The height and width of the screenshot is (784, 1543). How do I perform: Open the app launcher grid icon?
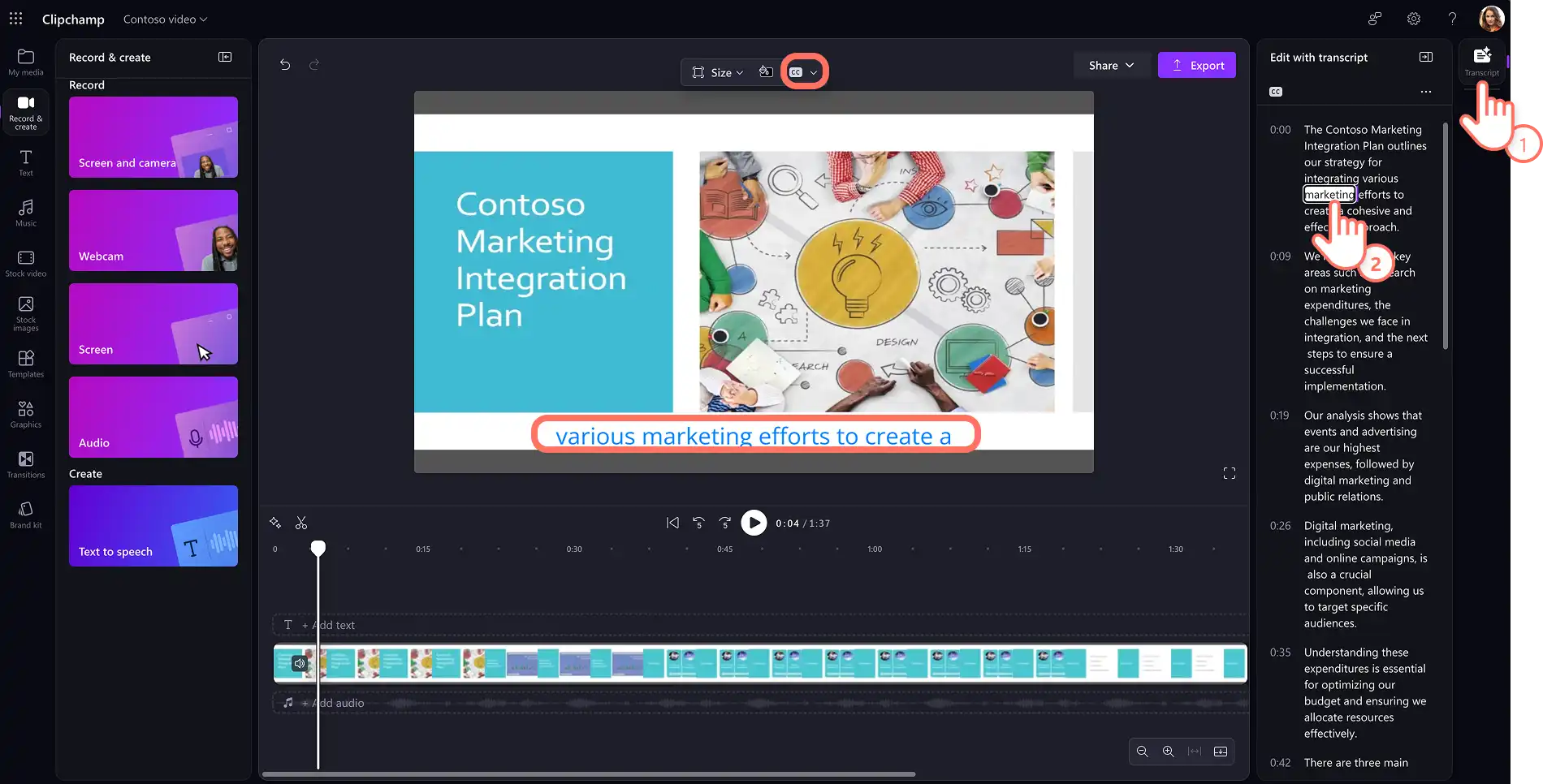(x=15, y=19)
